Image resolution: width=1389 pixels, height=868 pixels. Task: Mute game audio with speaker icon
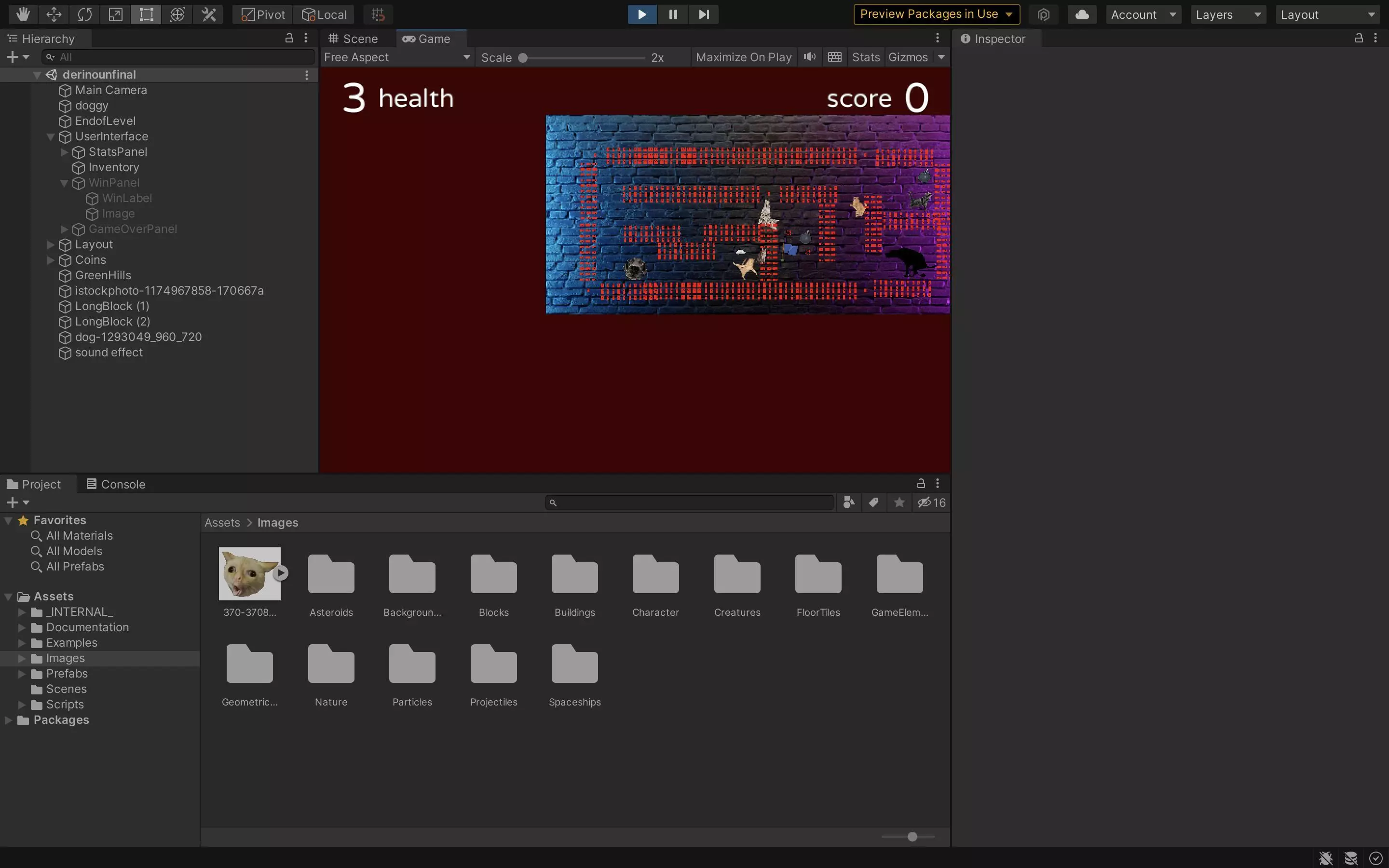[809, 57]
